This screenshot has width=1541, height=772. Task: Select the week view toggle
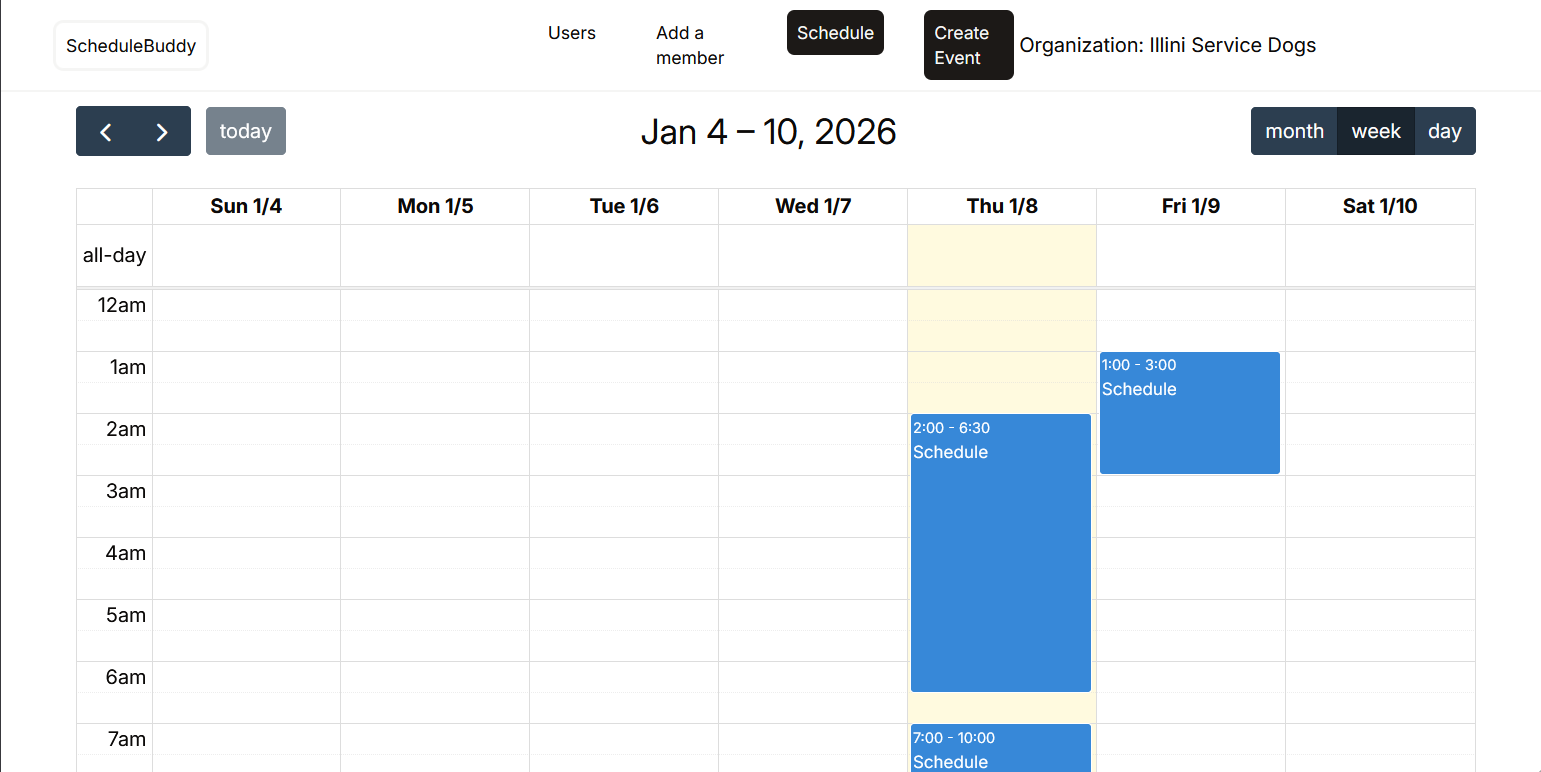[1376, 131]
